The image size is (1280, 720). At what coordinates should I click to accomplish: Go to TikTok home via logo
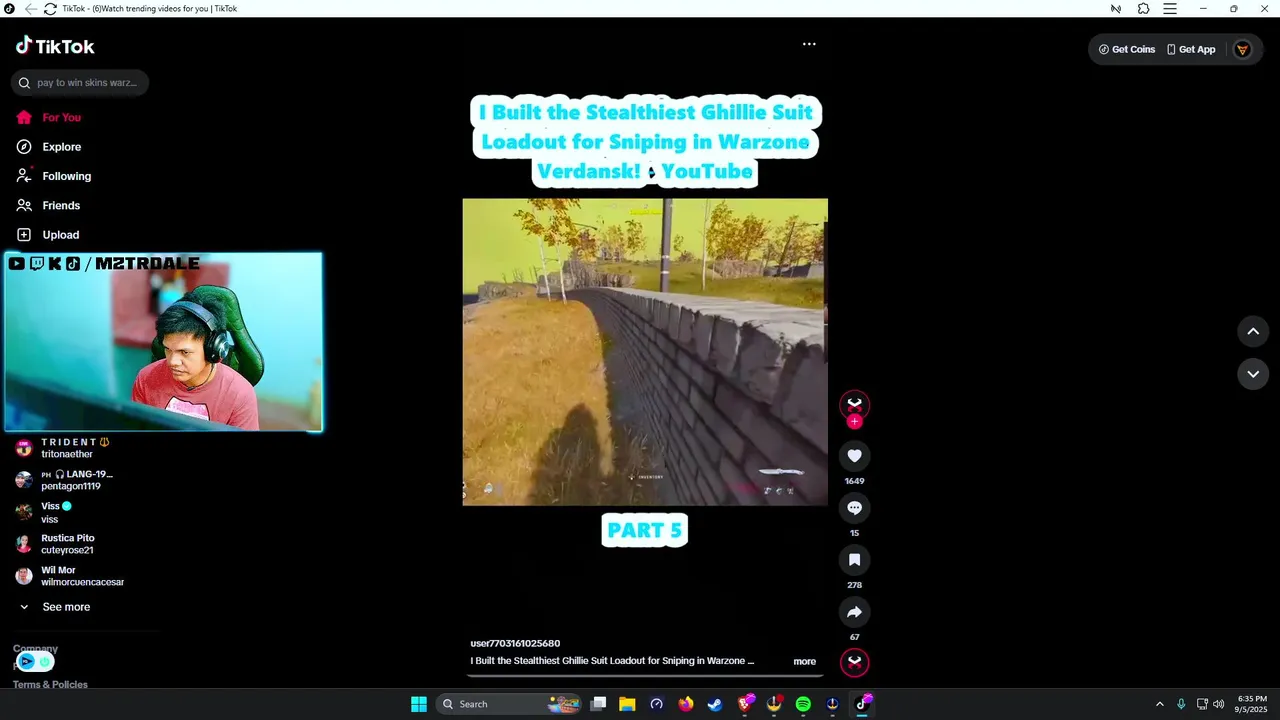[55, 46]
